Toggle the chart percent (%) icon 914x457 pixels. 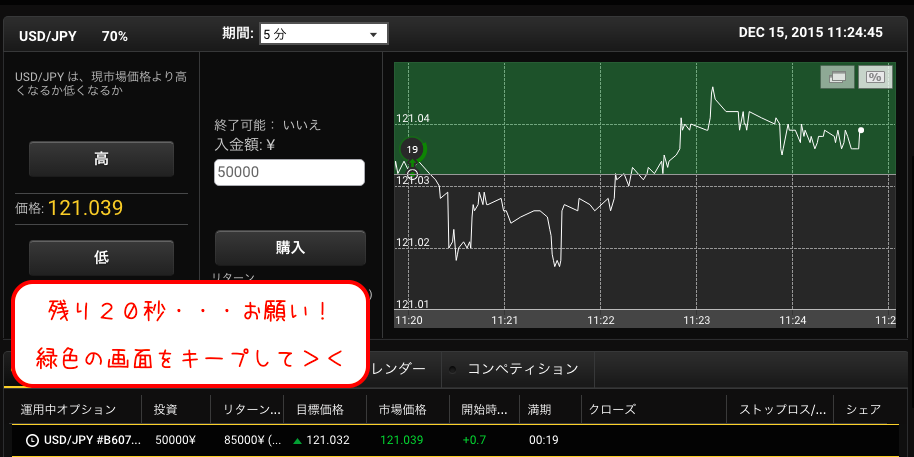[875, 77]
